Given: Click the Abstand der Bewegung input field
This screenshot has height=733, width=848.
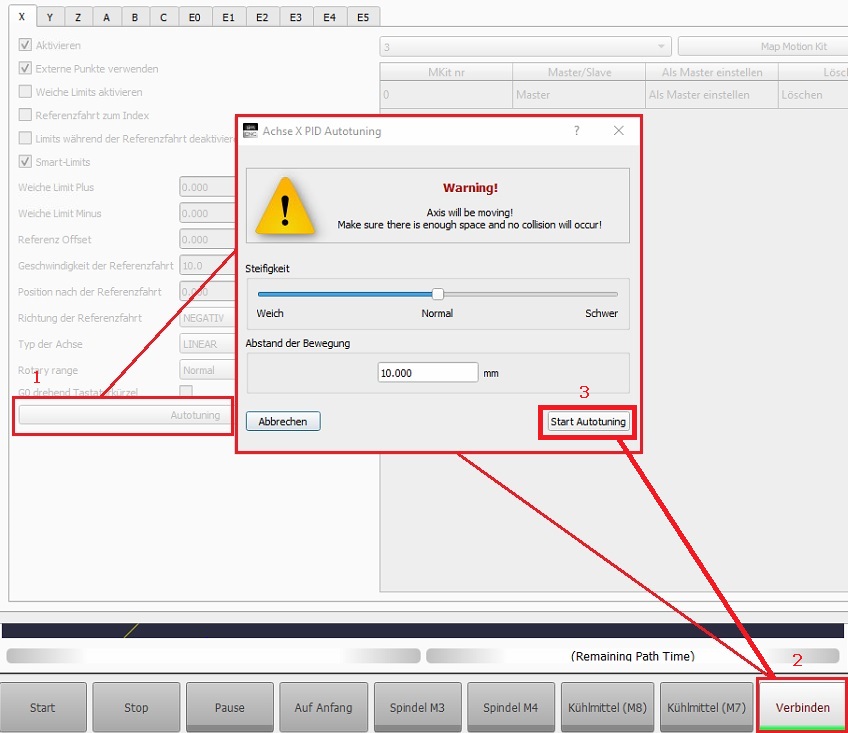Looking at the screenshot, I should coord(428,373).
